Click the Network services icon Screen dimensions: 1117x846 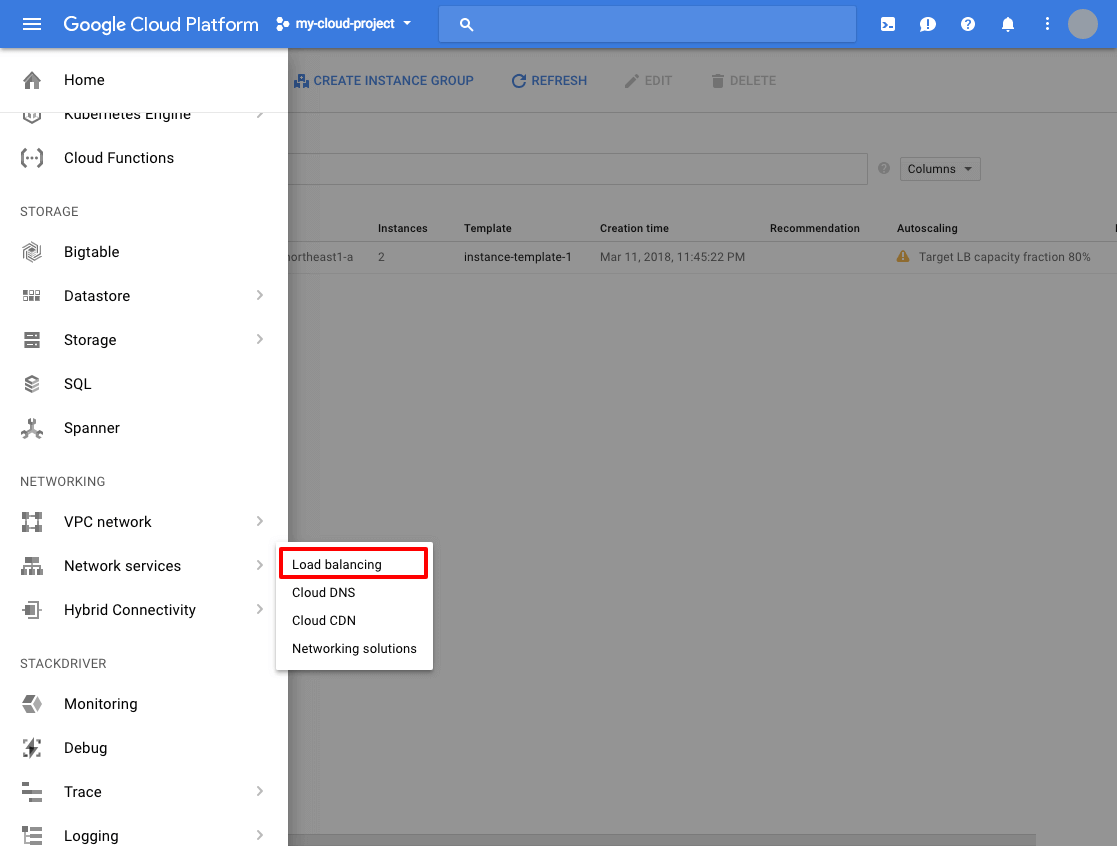(x=32, y=566)
